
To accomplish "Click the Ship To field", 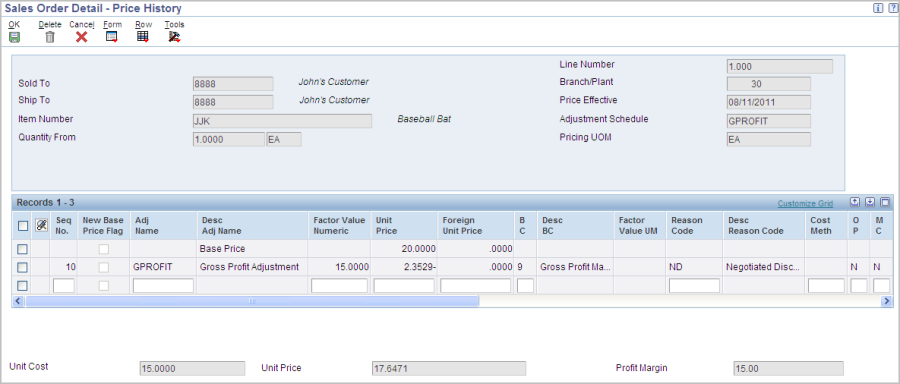I will click(x=233, y=102).
